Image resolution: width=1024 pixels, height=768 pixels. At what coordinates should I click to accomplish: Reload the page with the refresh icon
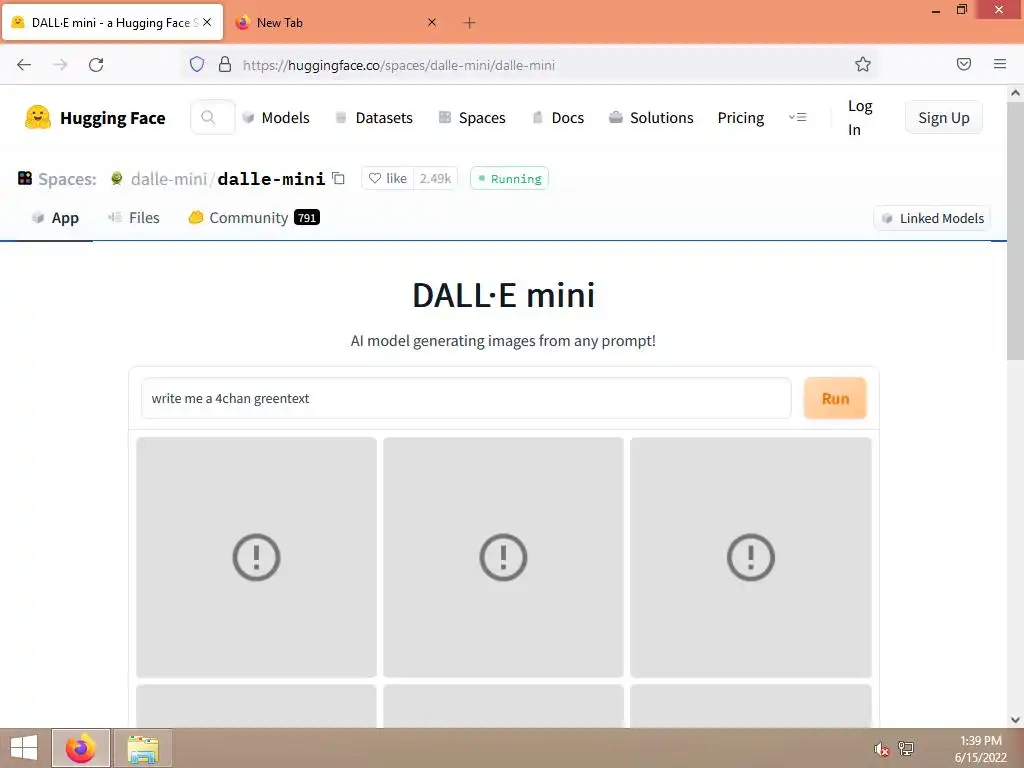click(96, 65)
